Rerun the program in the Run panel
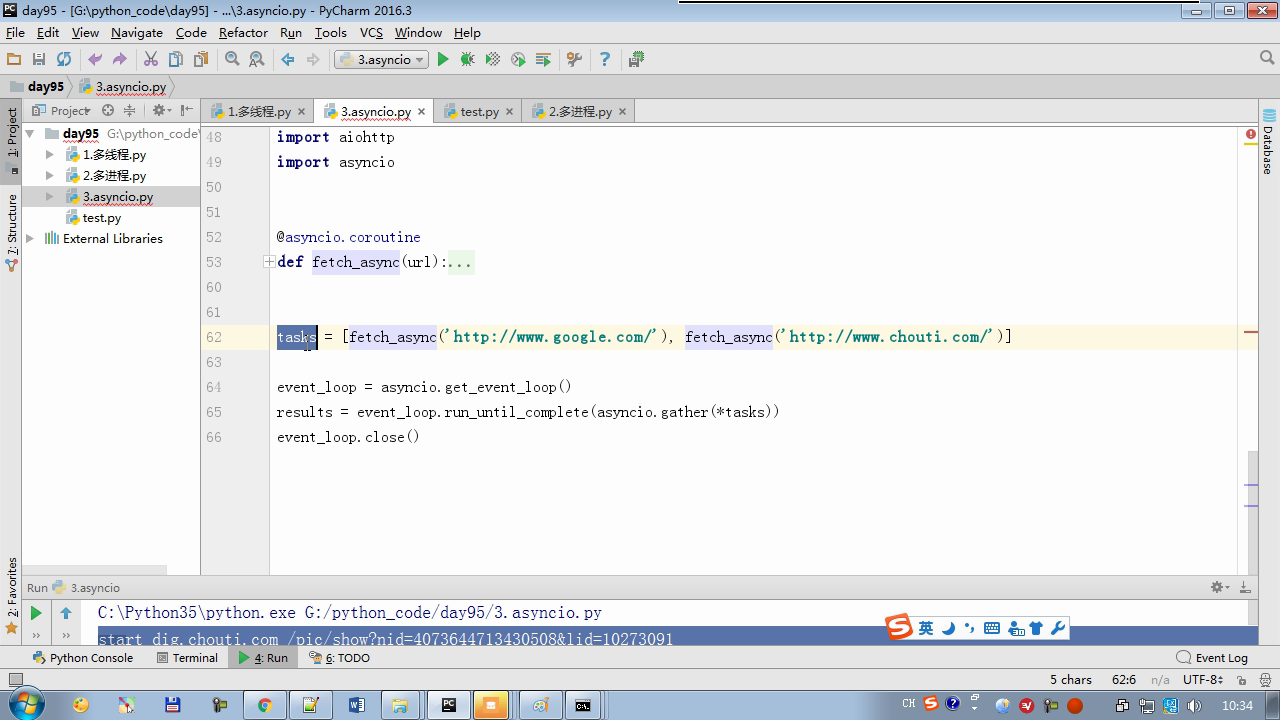The width and height of the screenshot is (1280, 720). tap(36, 613)
